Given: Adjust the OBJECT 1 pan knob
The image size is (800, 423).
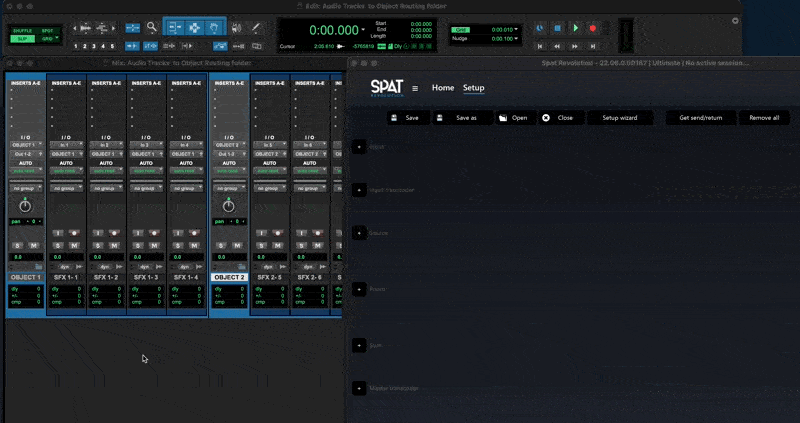Looking at the screenshot, I should (25, 204).
